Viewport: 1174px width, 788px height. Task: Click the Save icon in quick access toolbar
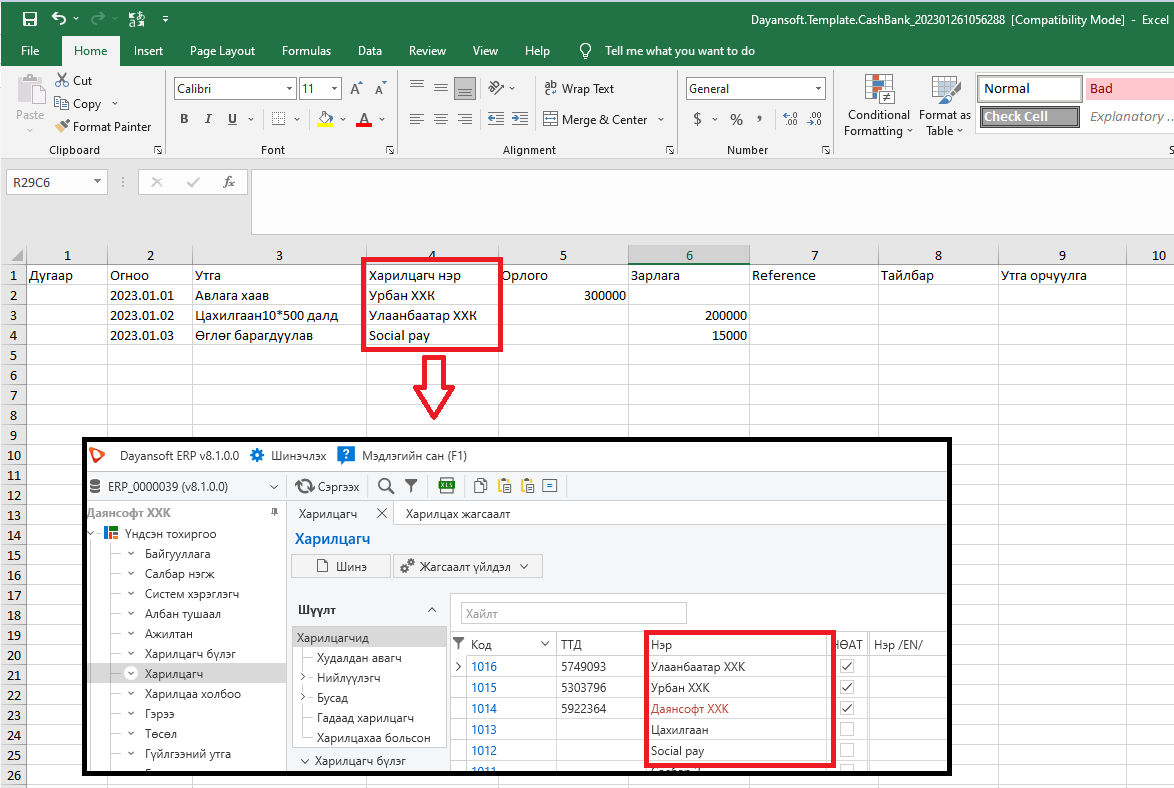(29, 19)
